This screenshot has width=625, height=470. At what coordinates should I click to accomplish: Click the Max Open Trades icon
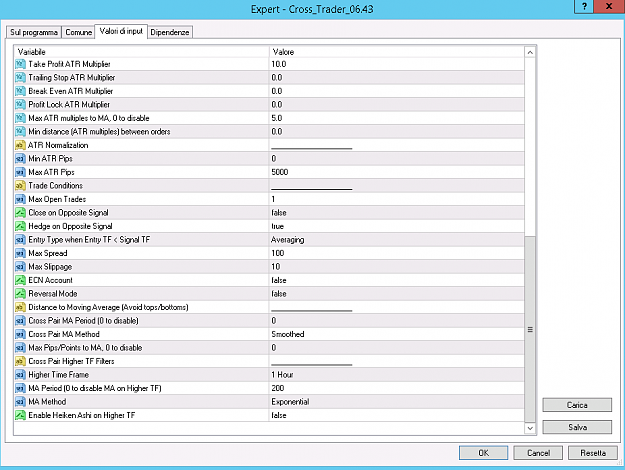[x=20, y=199]
